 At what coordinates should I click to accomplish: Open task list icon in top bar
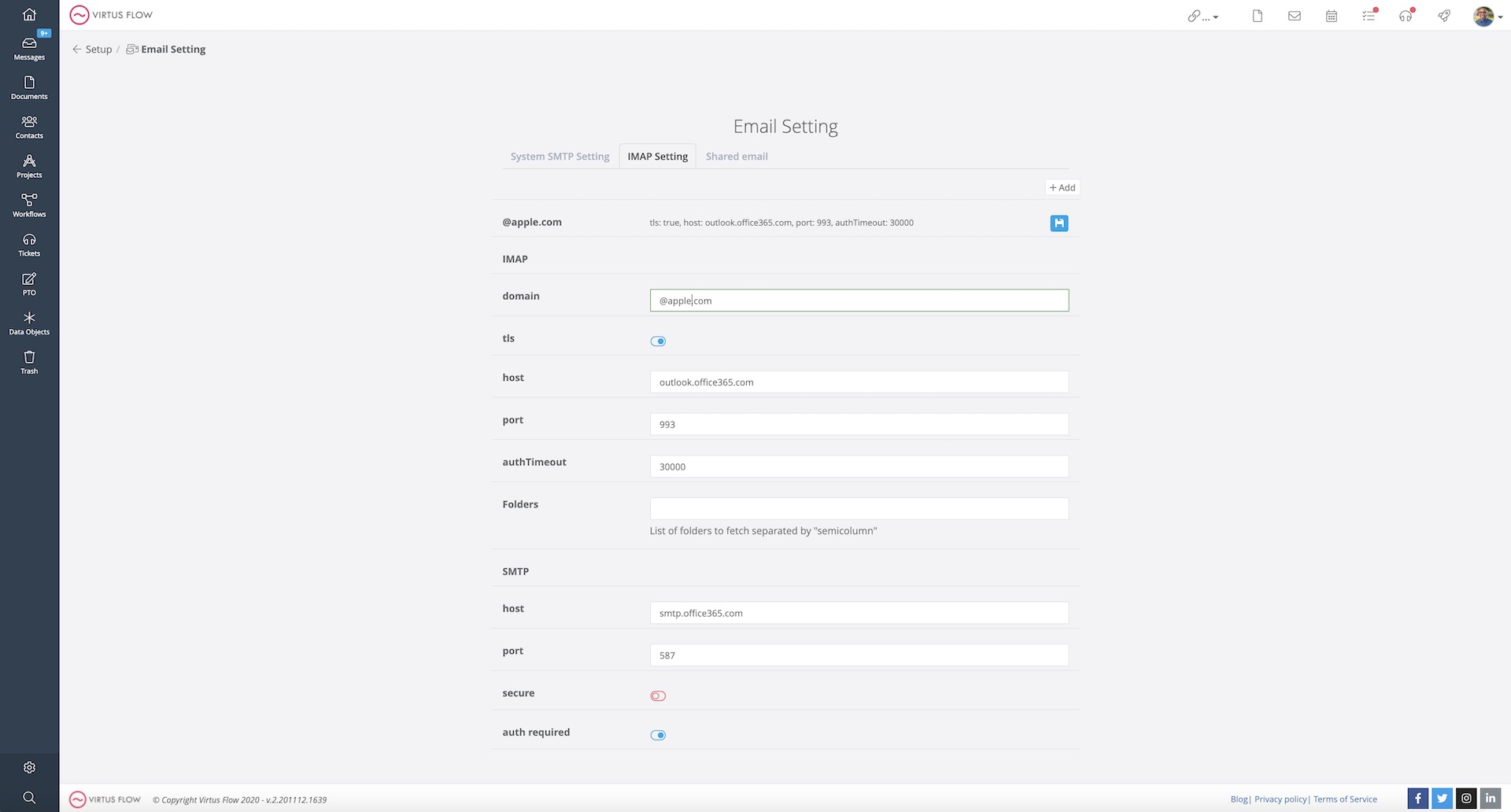pos(1369,15)
